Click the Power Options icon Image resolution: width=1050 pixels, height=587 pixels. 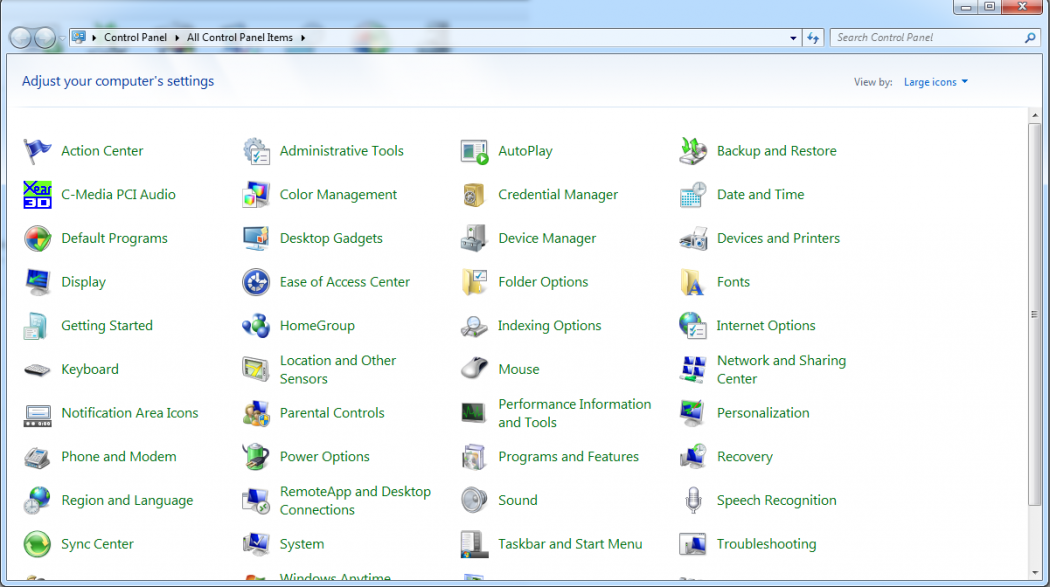[256, 457]
